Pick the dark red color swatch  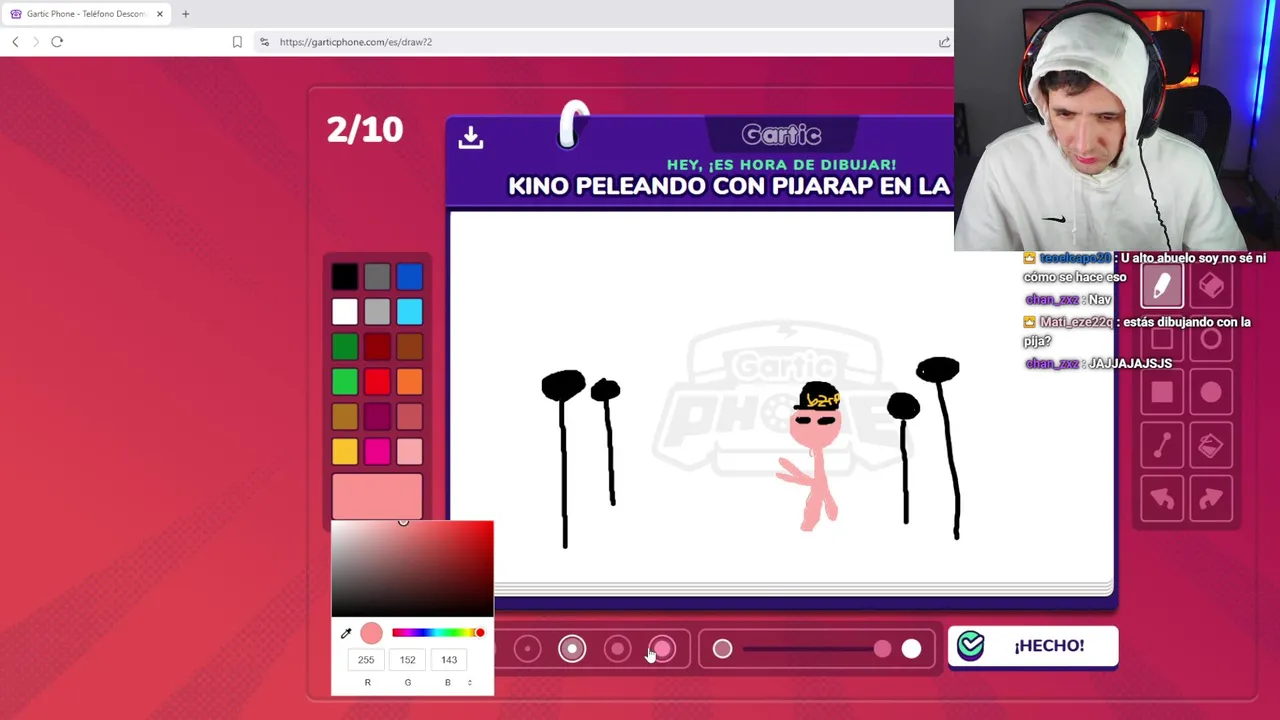pos(377,347)
